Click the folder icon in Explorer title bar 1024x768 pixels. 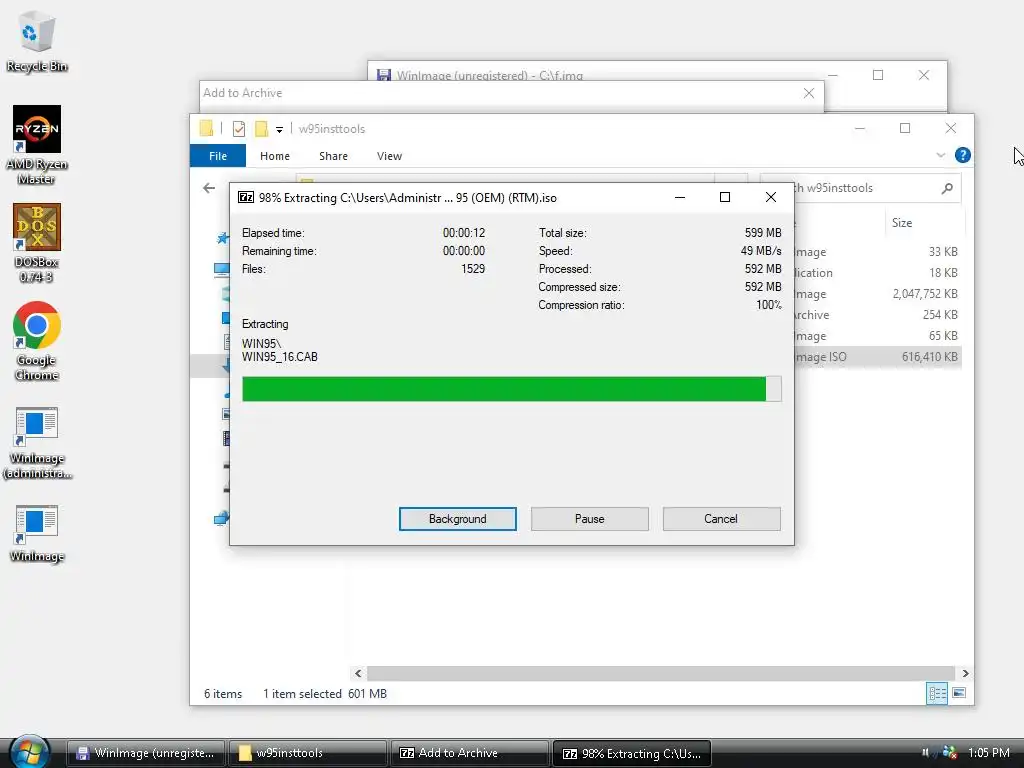click(206, 129)
